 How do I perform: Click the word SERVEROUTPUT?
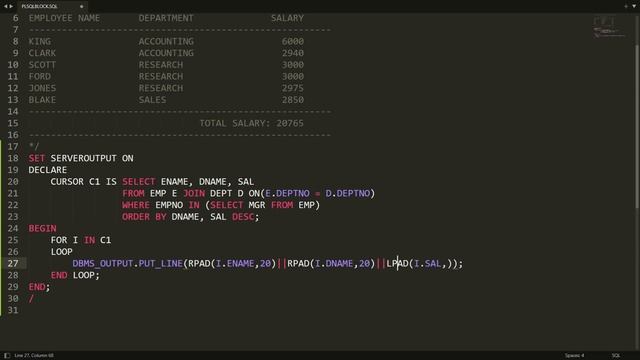[84, 158]
